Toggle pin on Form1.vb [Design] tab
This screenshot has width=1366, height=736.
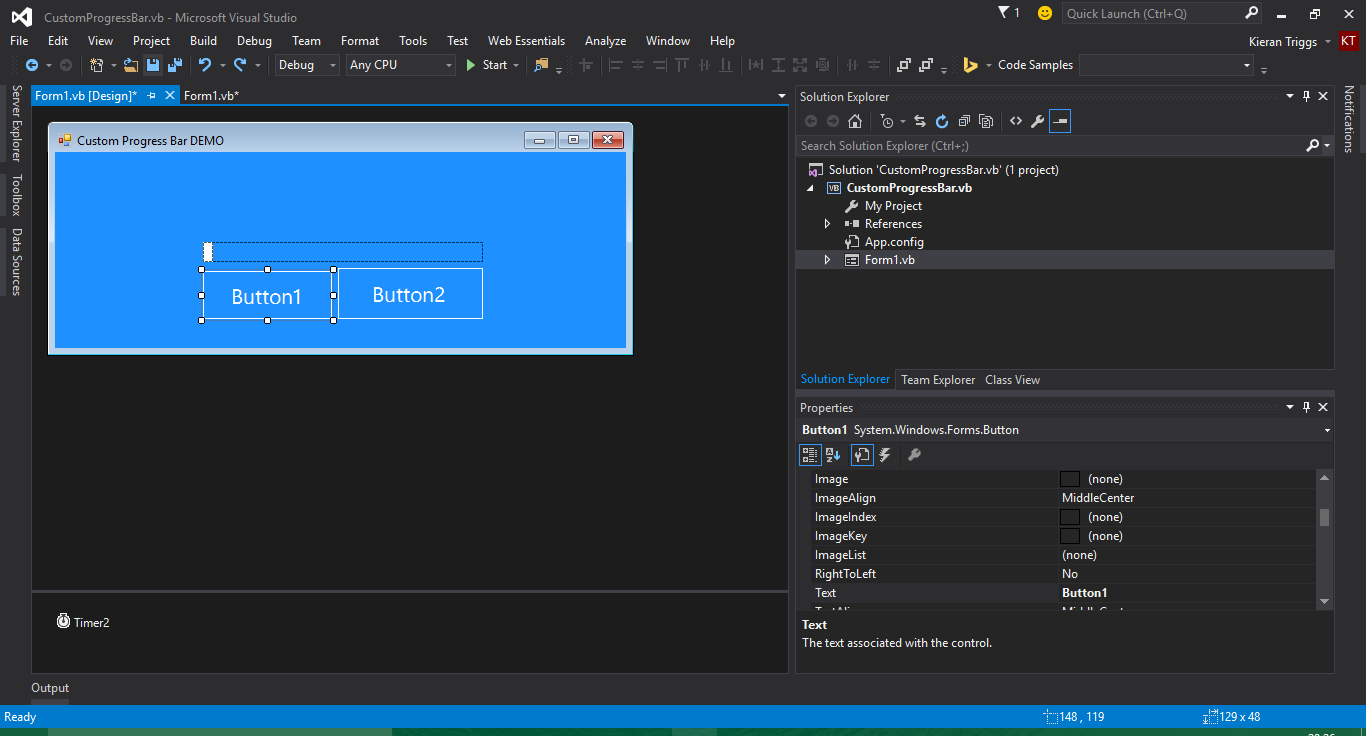tap(152, 95)
